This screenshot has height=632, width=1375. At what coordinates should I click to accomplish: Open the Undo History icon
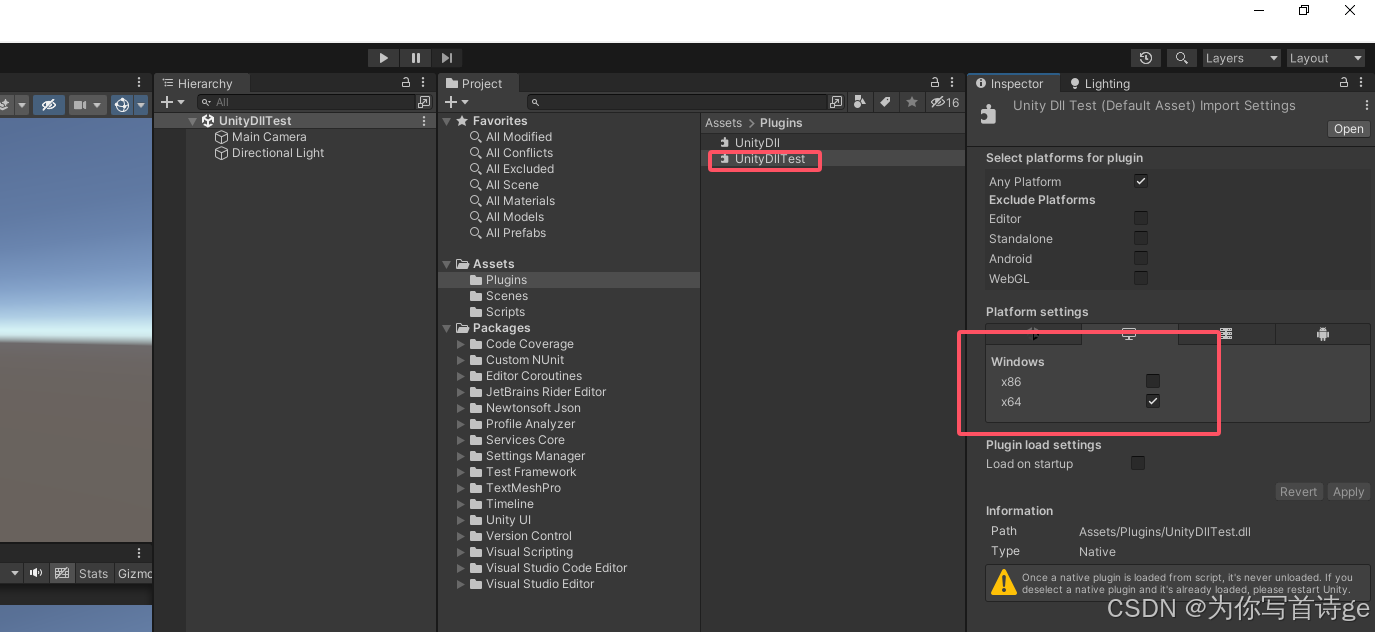click(x=1146, y=58)
